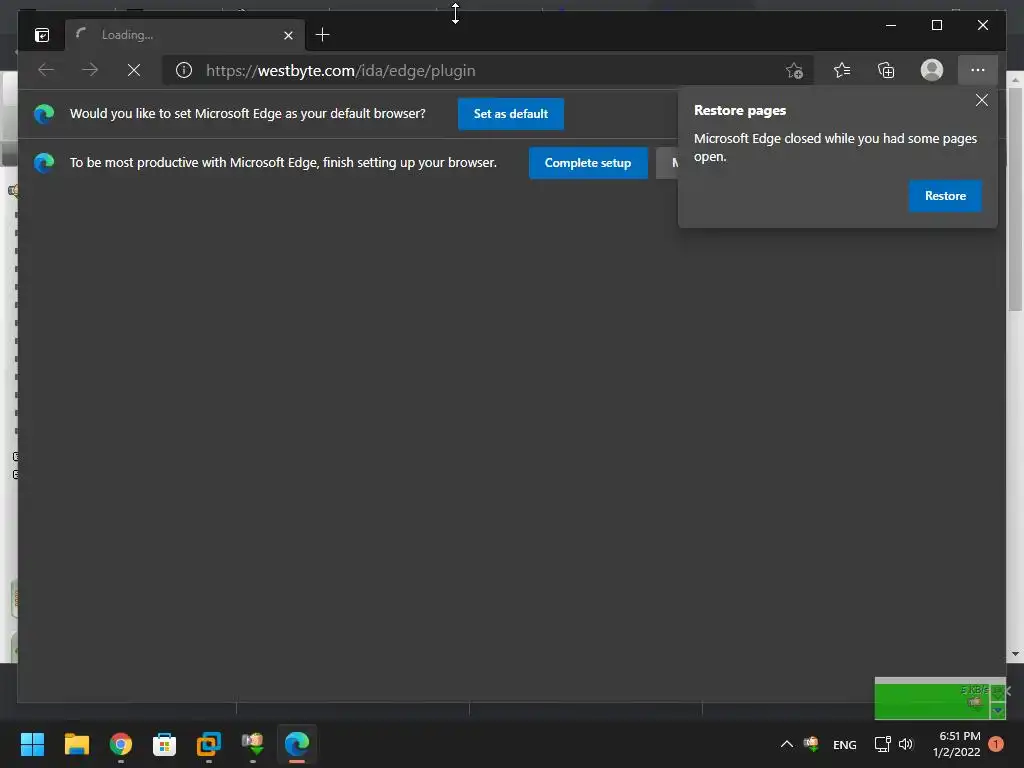Click Microsoft Edge taskbar icon
The height and width of the screenshot is (768, 1024).
point(297,744)
